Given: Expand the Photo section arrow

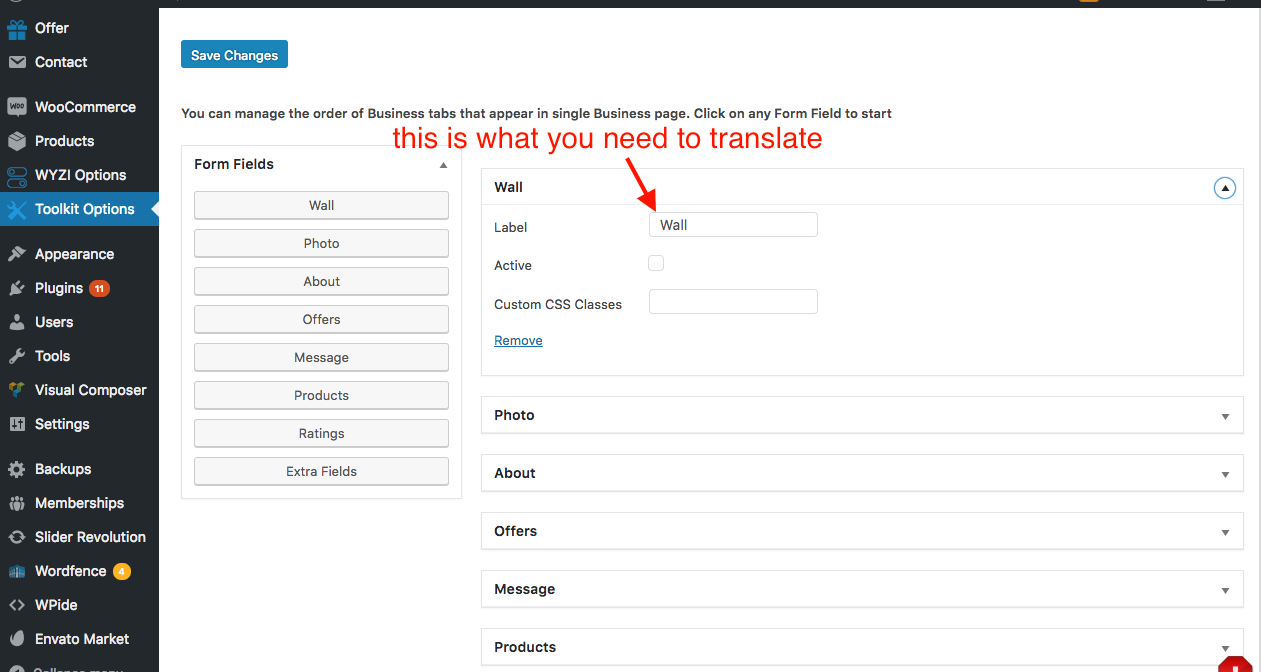Looking at the screenshot, I should pos(1226,416).
